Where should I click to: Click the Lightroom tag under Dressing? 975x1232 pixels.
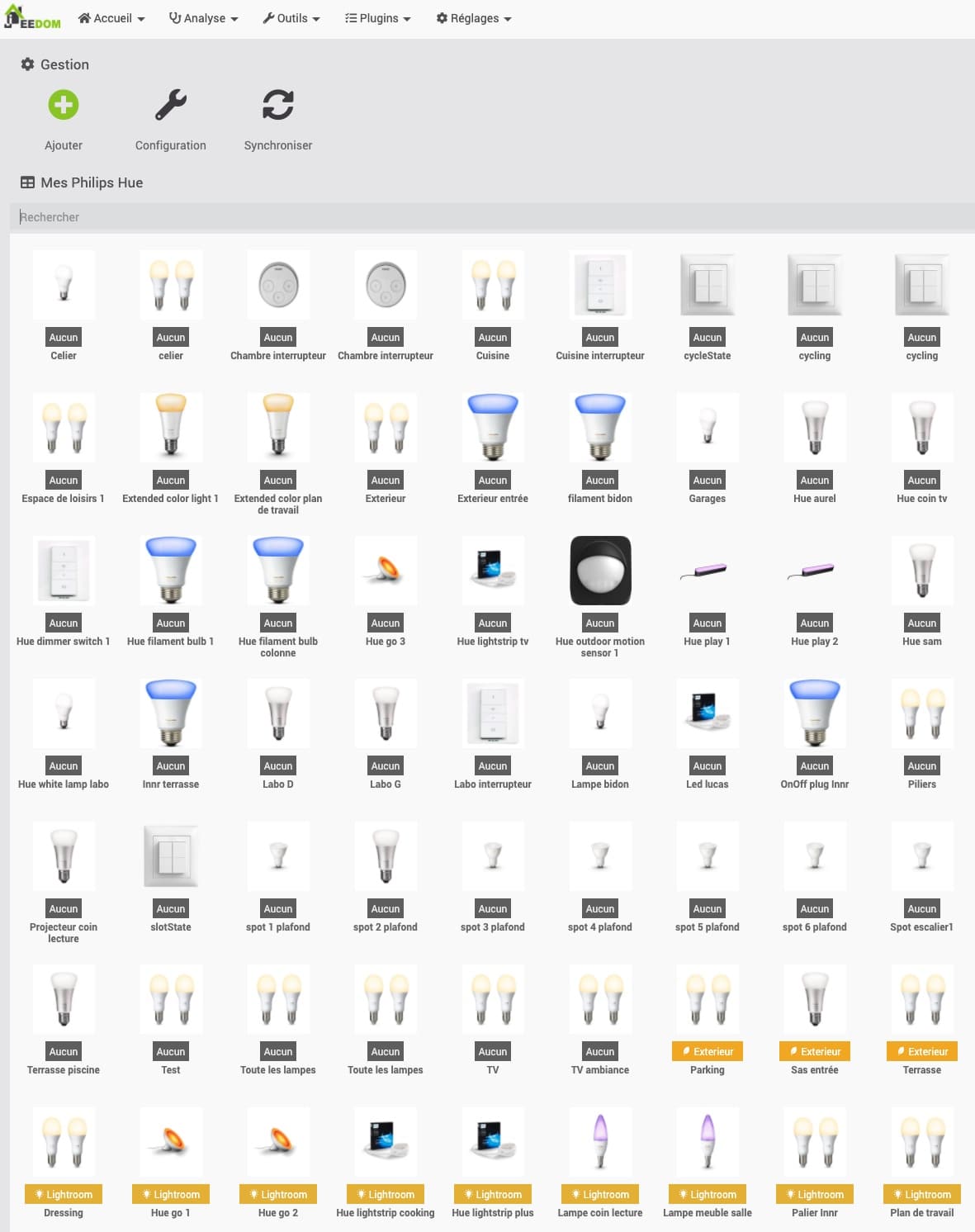[x=64, y=1194]
